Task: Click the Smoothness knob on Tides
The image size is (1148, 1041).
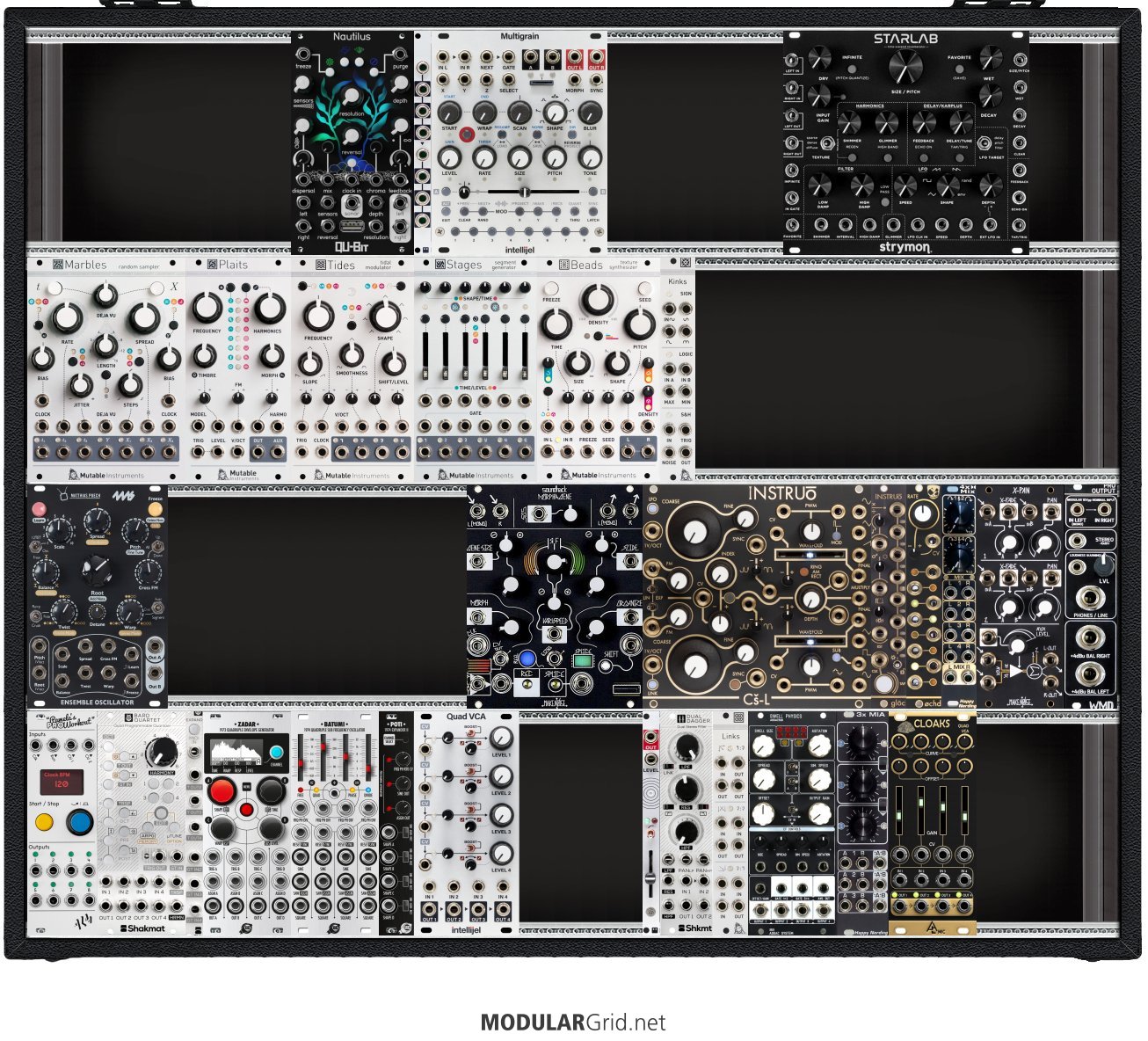Action: [351, 354]
